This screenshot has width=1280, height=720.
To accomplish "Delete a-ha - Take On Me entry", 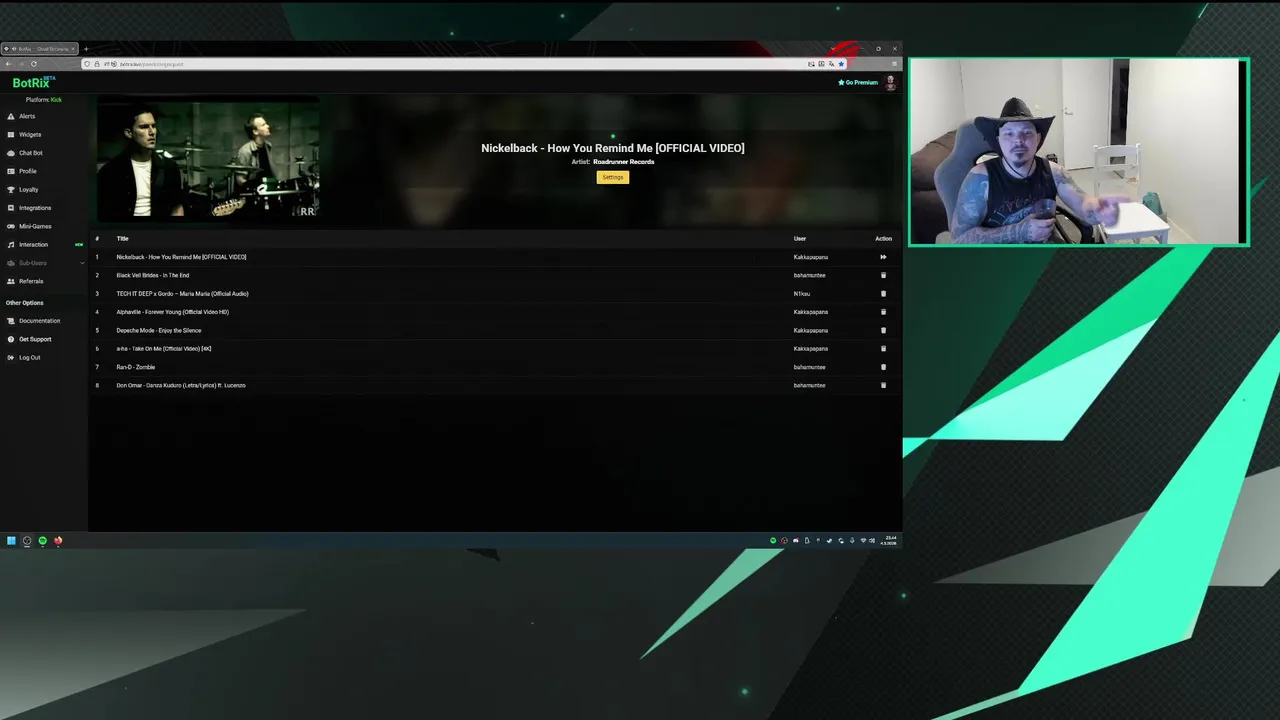I will click(883, 348).
